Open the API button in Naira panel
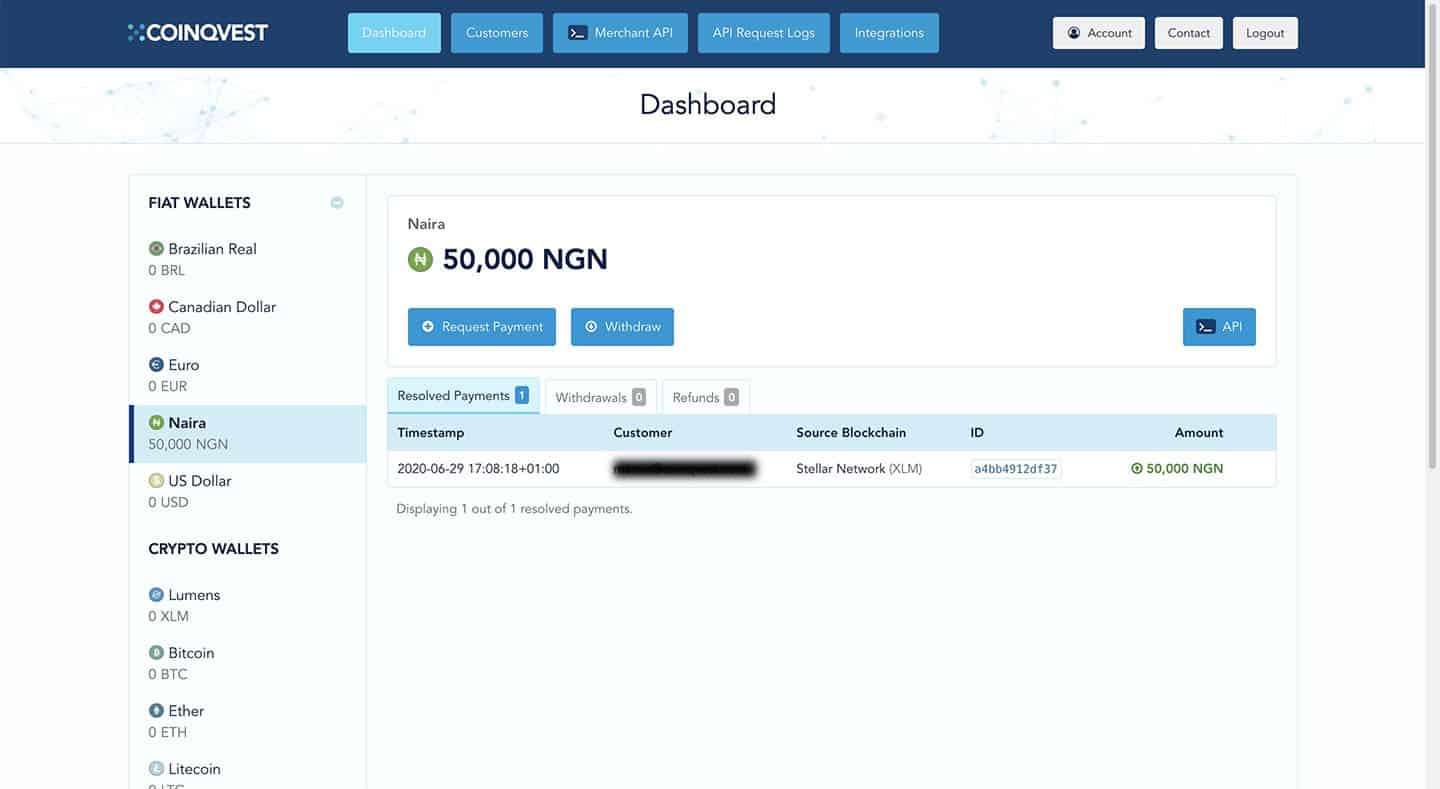Image resolution: width=1440 pixels, height=789 pixels. (1218, 327)
